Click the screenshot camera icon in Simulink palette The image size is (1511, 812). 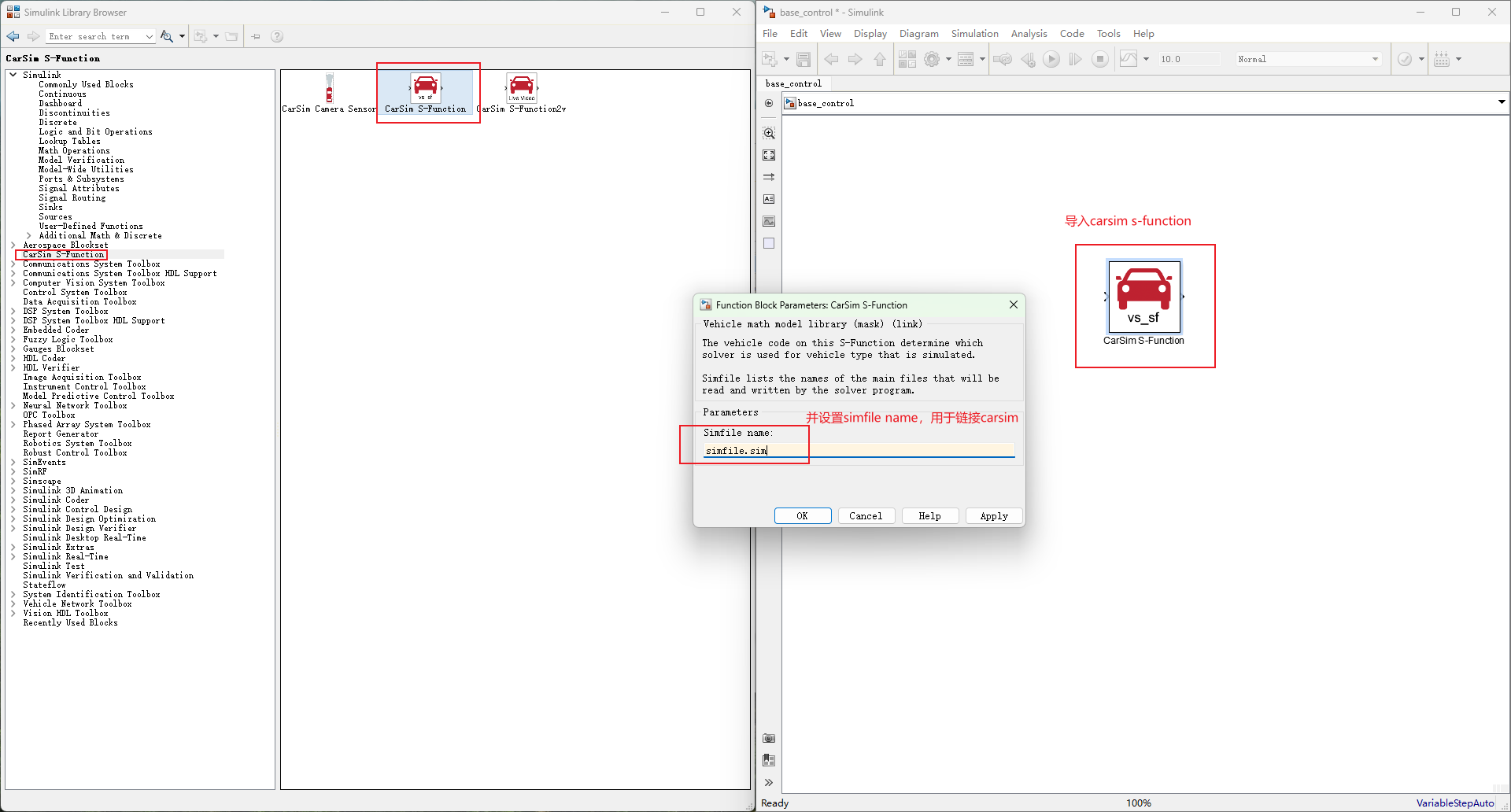(769, 738)
